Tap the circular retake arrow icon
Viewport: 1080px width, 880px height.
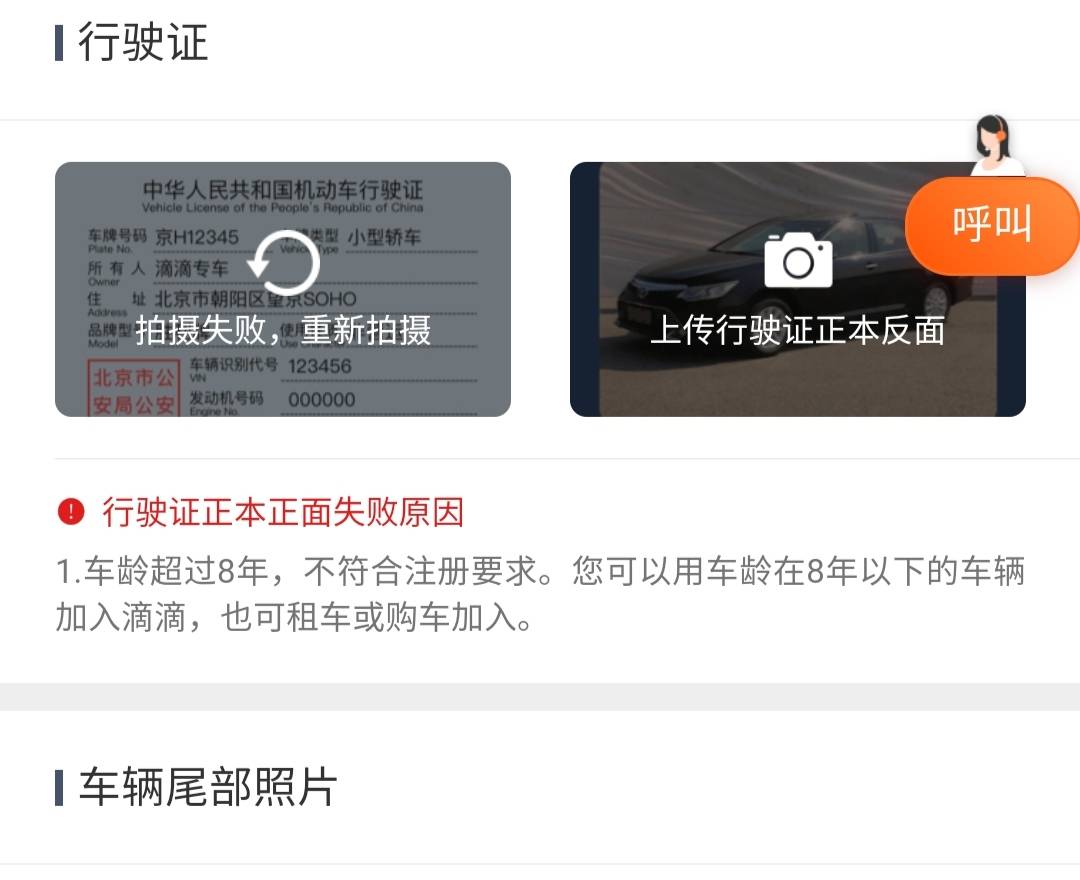[283, 264]
